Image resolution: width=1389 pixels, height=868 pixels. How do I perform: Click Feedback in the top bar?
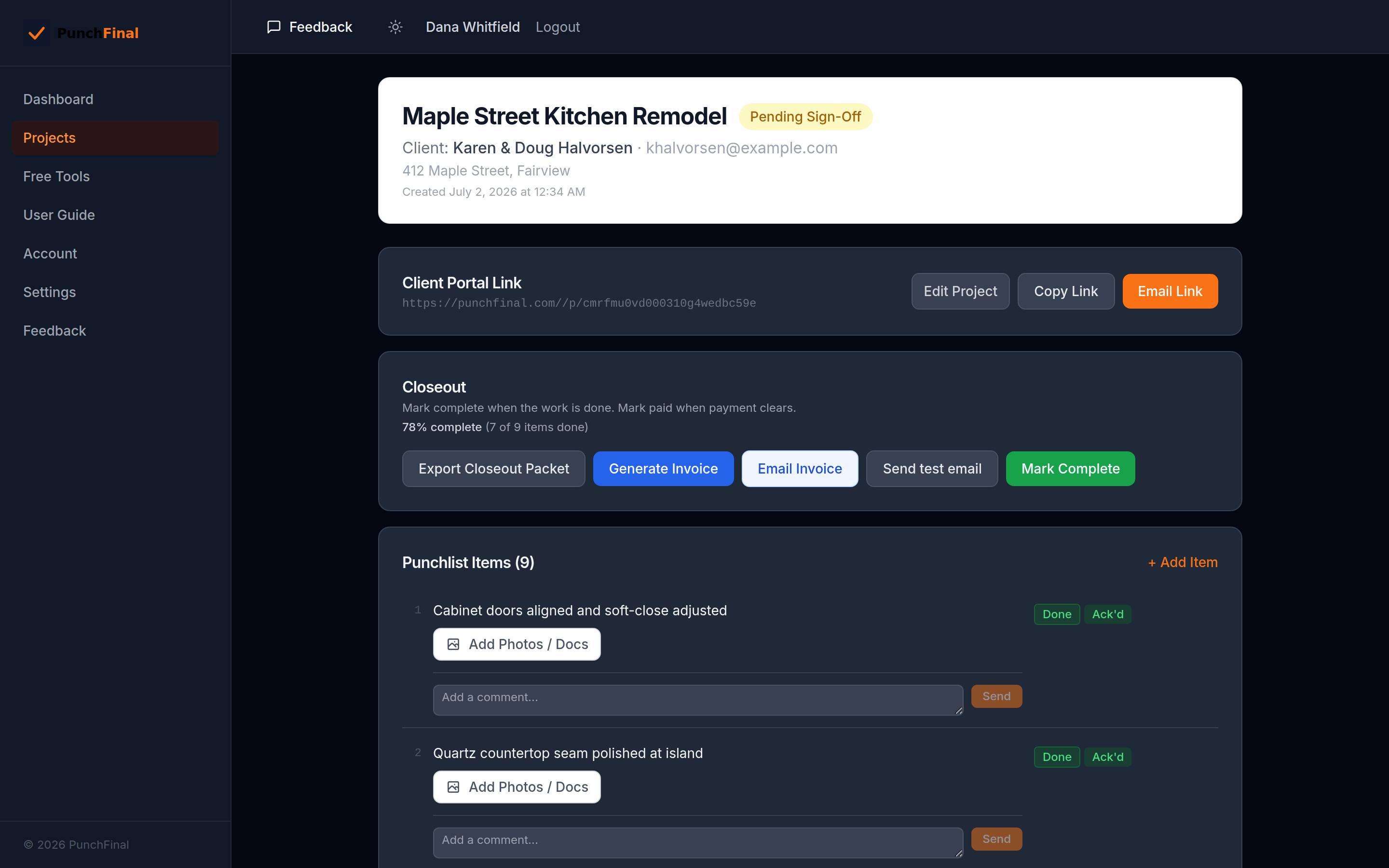coord(309,27)
